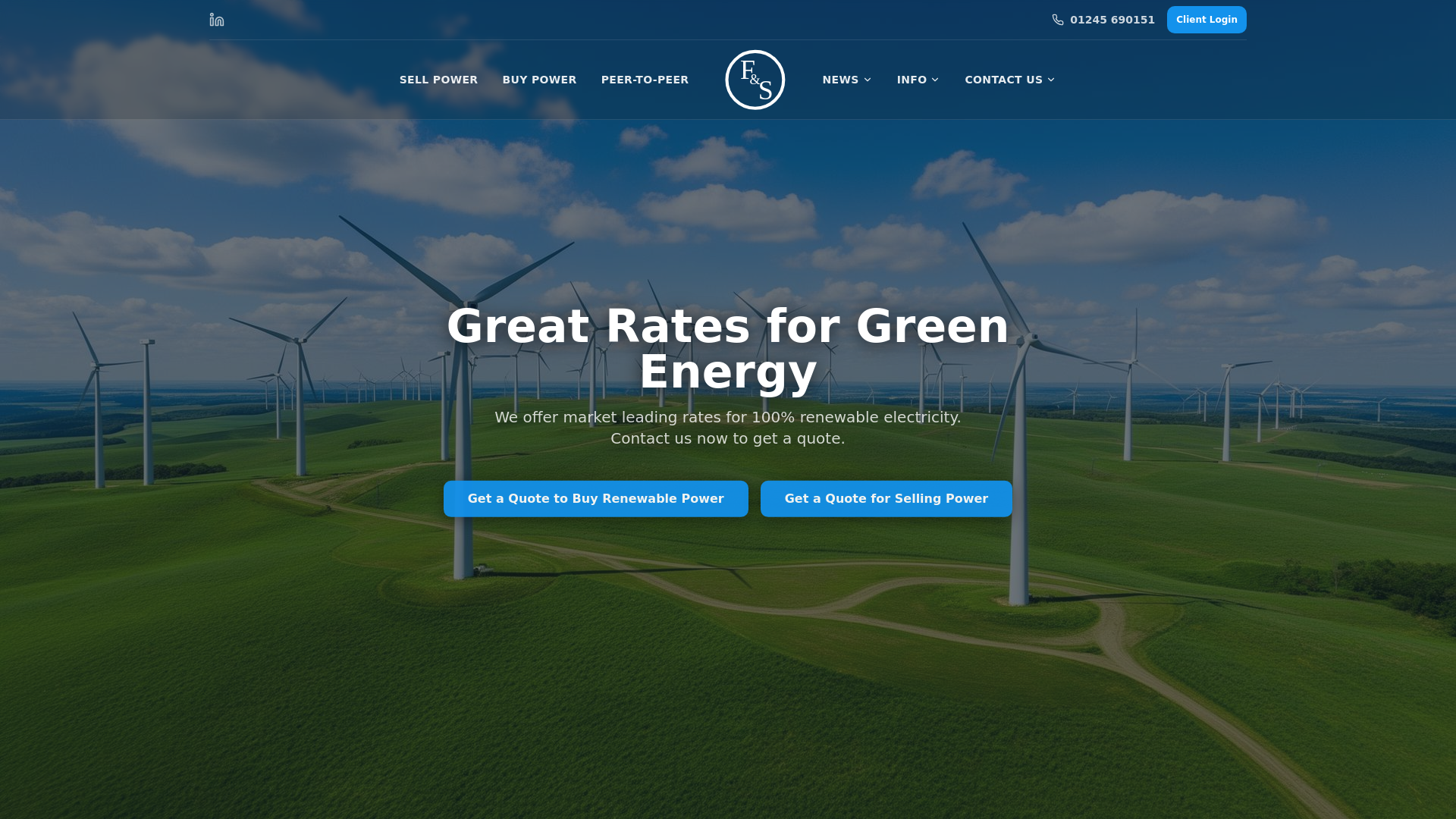The image size is (1456, 819).
Task: Click Get a Quote to Buy Renewable Power
Action: (596, 499)
